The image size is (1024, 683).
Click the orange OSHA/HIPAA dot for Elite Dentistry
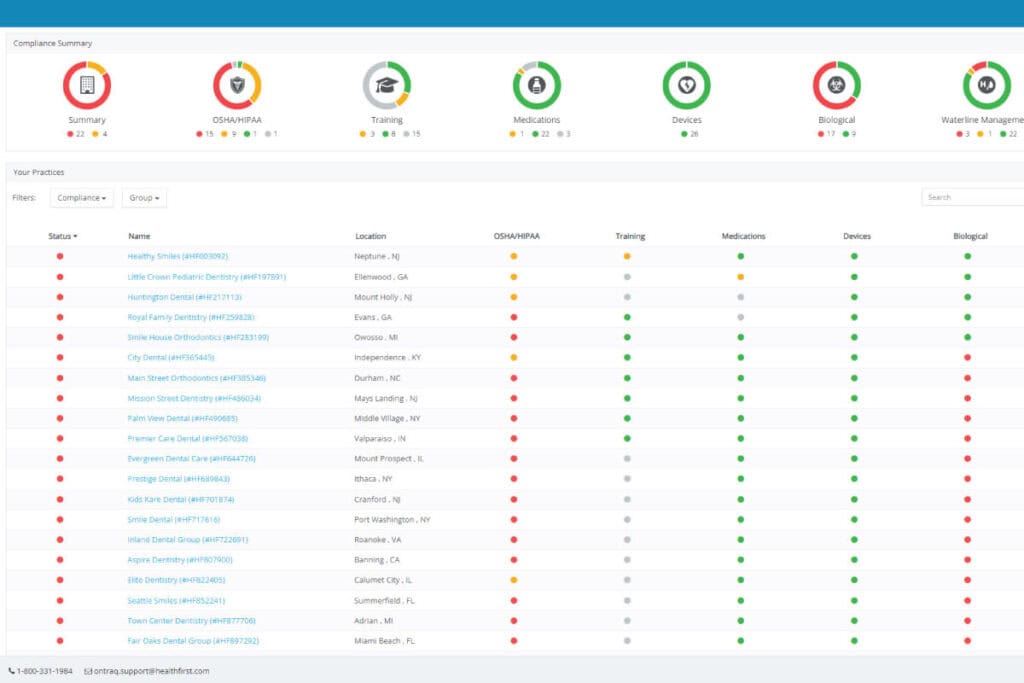pyautogui.click(x=514, y=580)
